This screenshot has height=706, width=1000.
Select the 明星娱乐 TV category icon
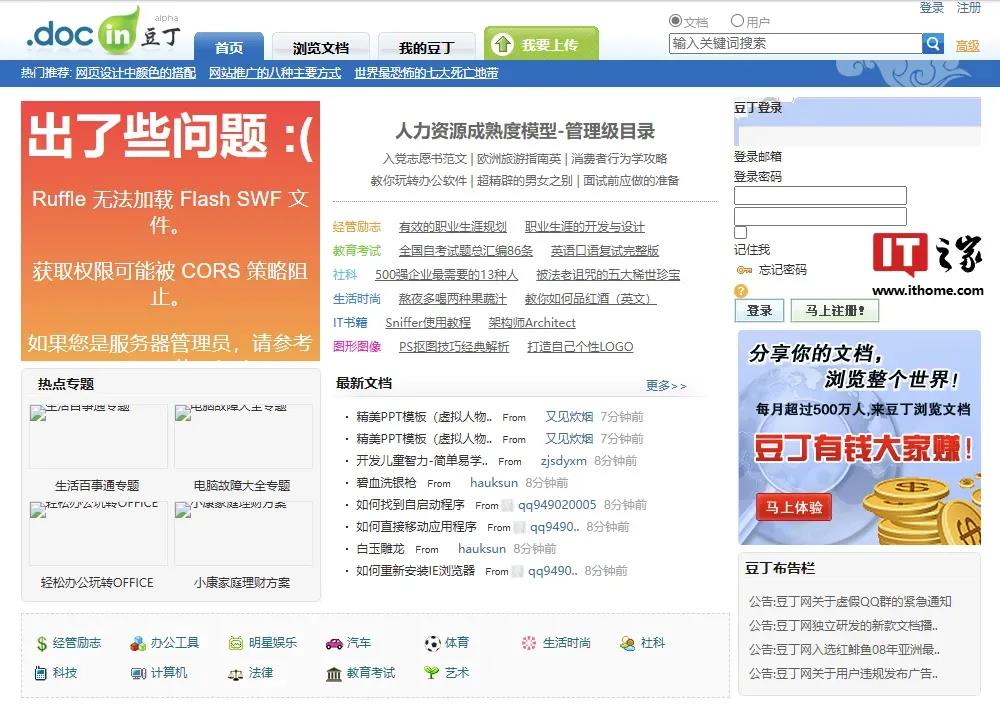click(x=236, y=643)
